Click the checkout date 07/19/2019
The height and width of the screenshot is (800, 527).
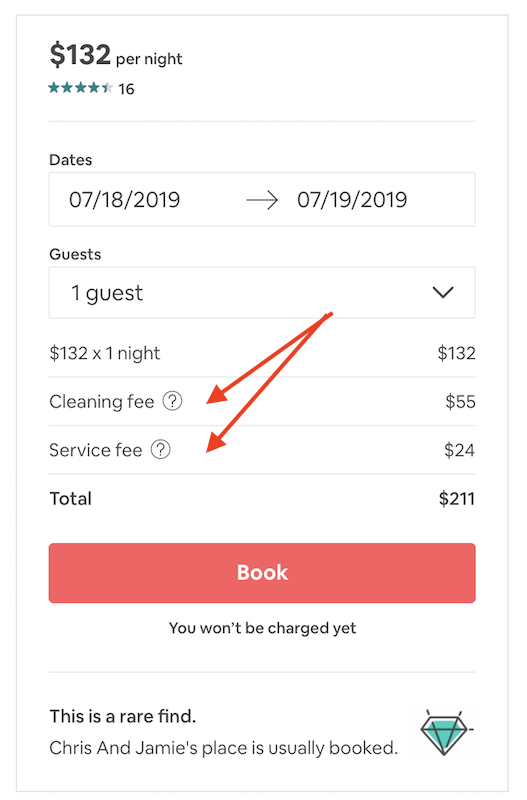352,199
